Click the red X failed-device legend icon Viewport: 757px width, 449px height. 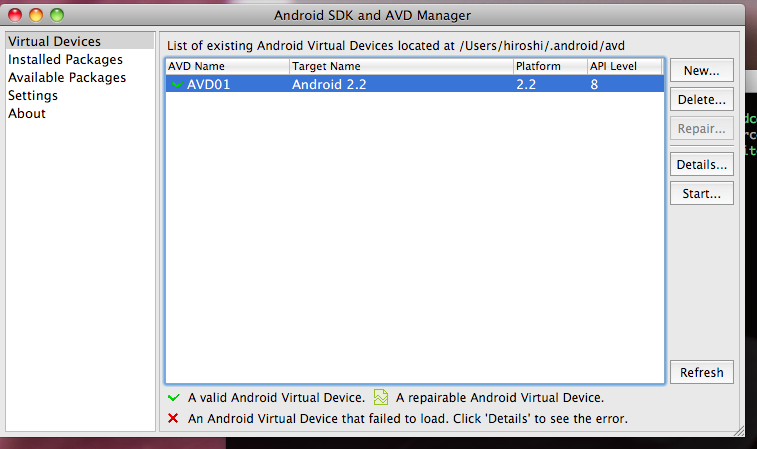click(173, 418)
